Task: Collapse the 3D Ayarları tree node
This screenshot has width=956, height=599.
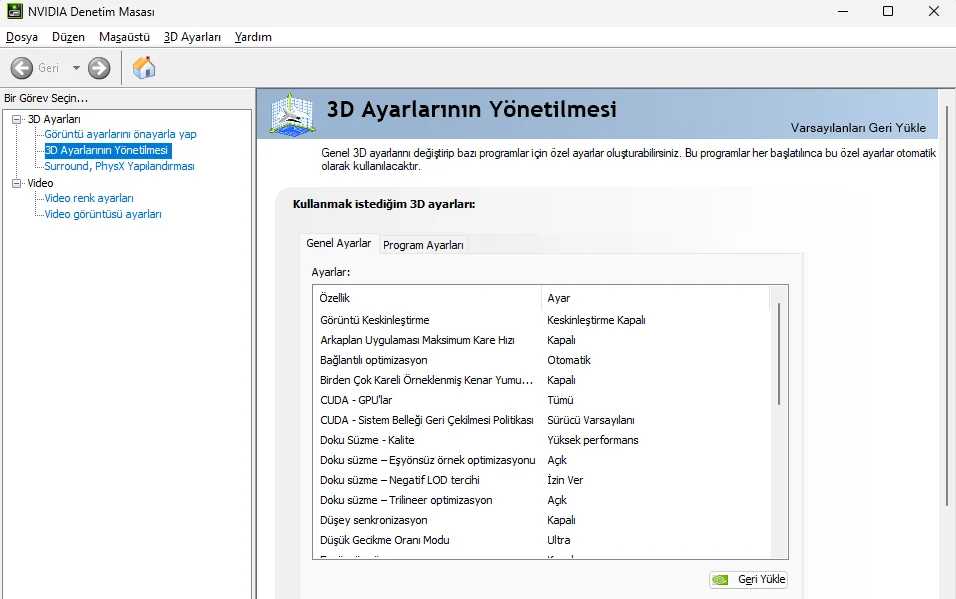Action: 16,119
